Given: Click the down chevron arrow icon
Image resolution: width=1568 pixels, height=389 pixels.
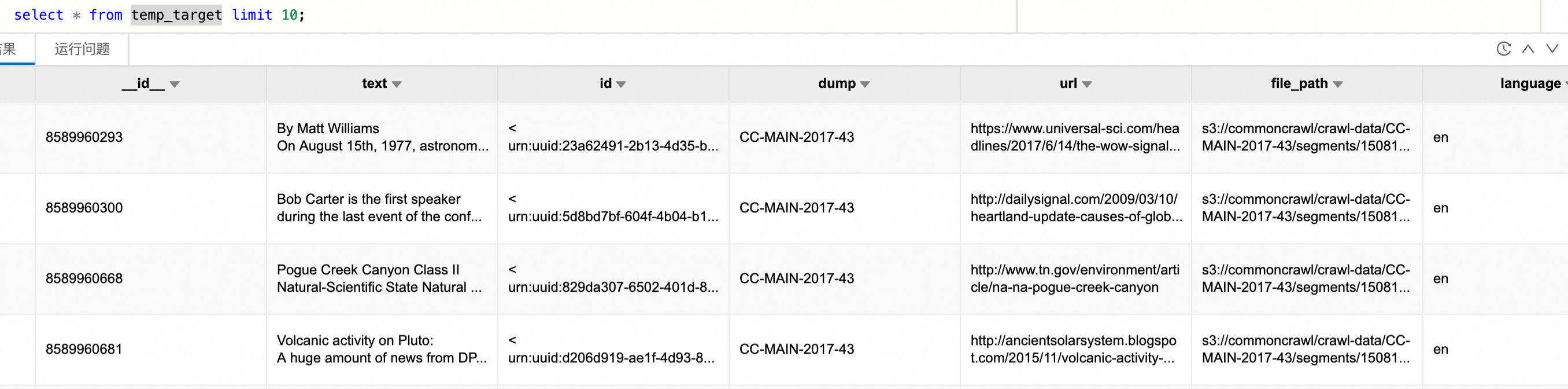Looking at the screenshot, I should (1552, 49).
